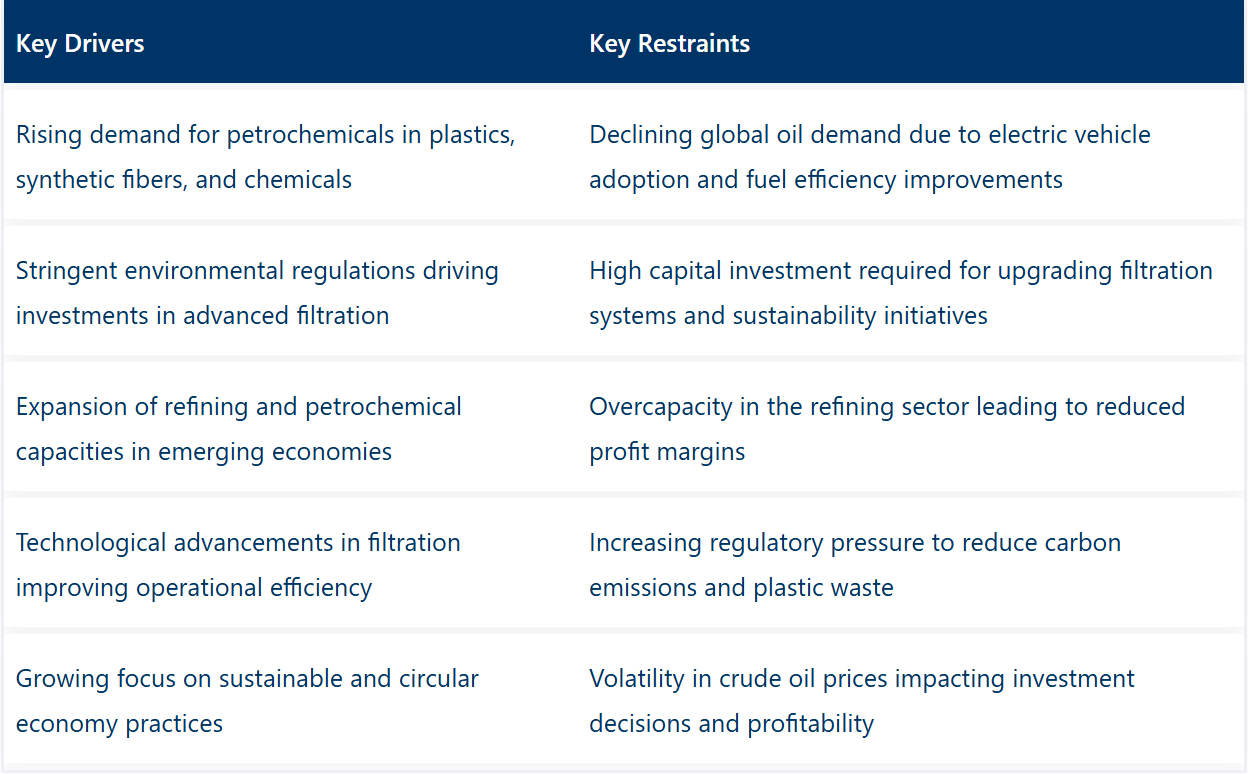Click the increasing regulatory pressure cell
This screenshot has width=1248, height=774.
point(911,565)
